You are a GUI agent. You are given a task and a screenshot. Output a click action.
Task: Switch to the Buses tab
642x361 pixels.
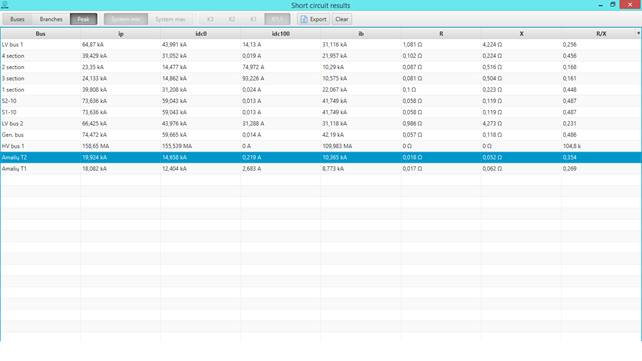click(x=17, y=19)
